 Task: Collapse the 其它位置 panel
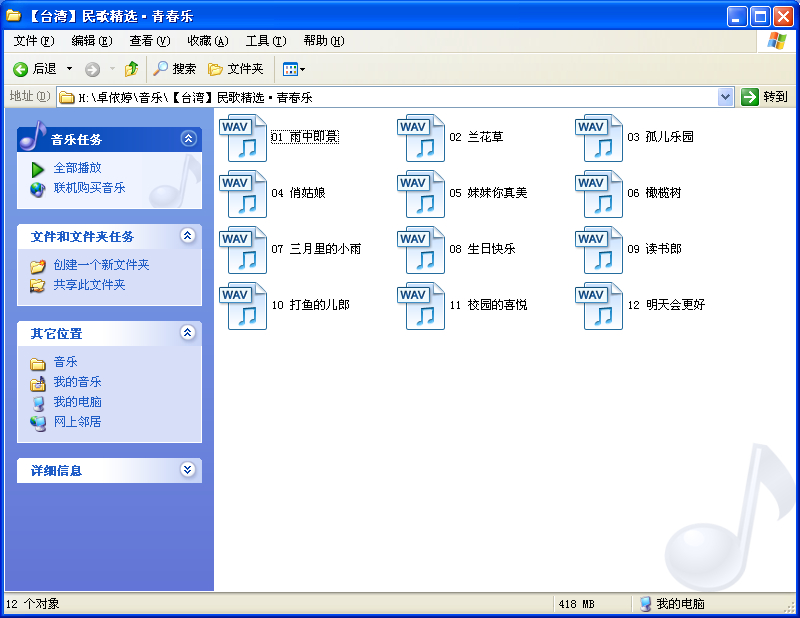(188, 332)
